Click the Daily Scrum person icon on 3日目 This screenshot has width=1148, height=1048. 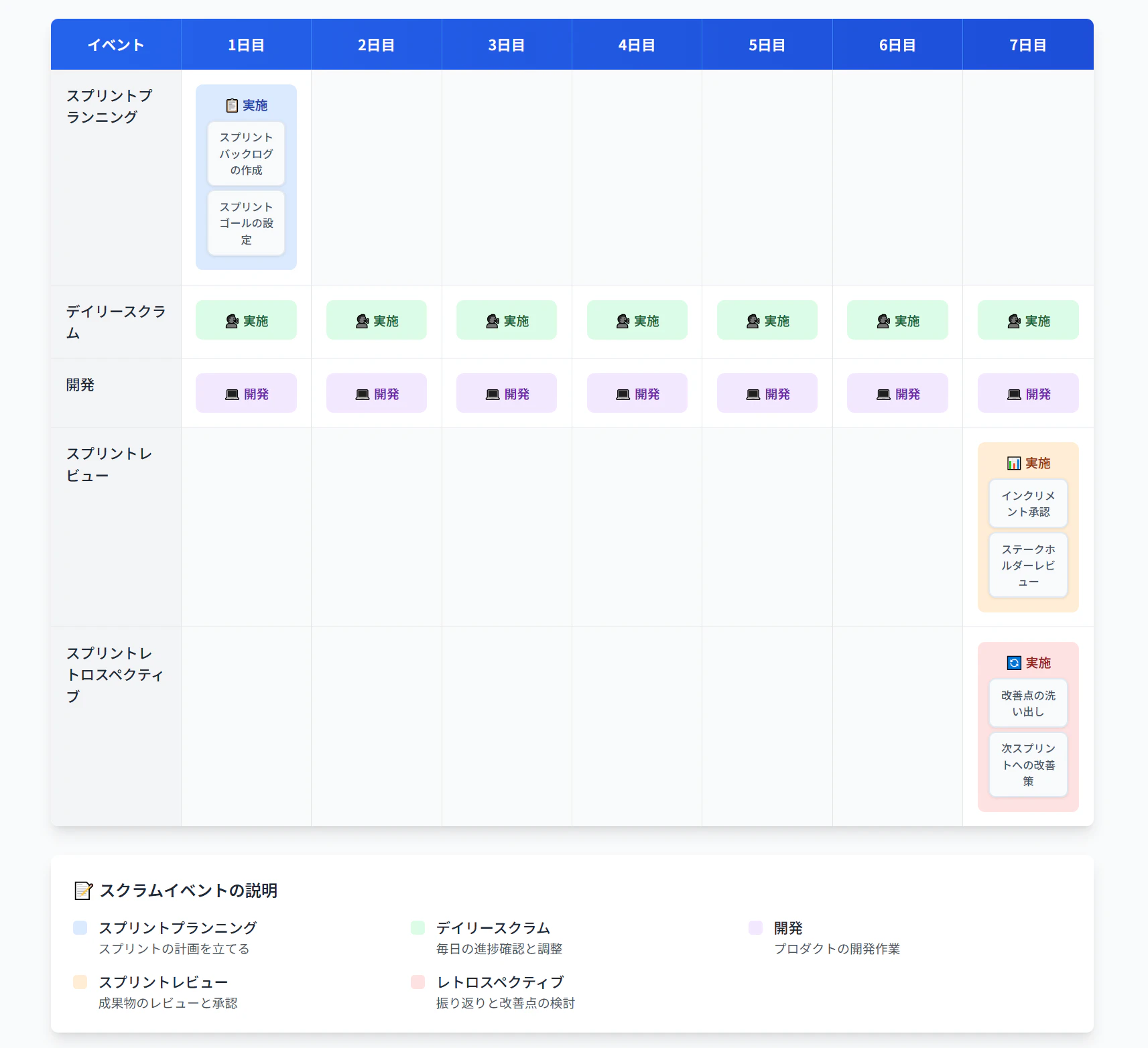[493, 321]
